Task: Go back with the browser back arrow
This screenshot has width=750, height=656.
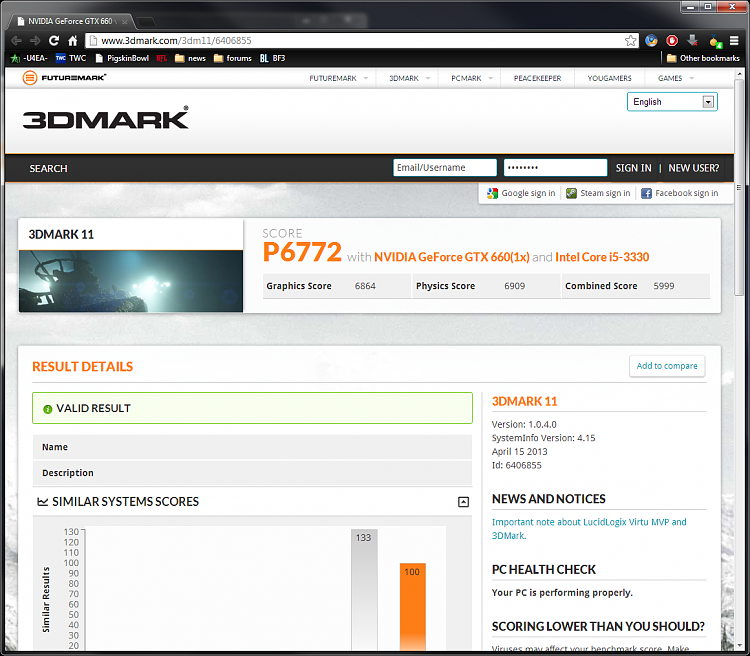Action: [16, 41]
